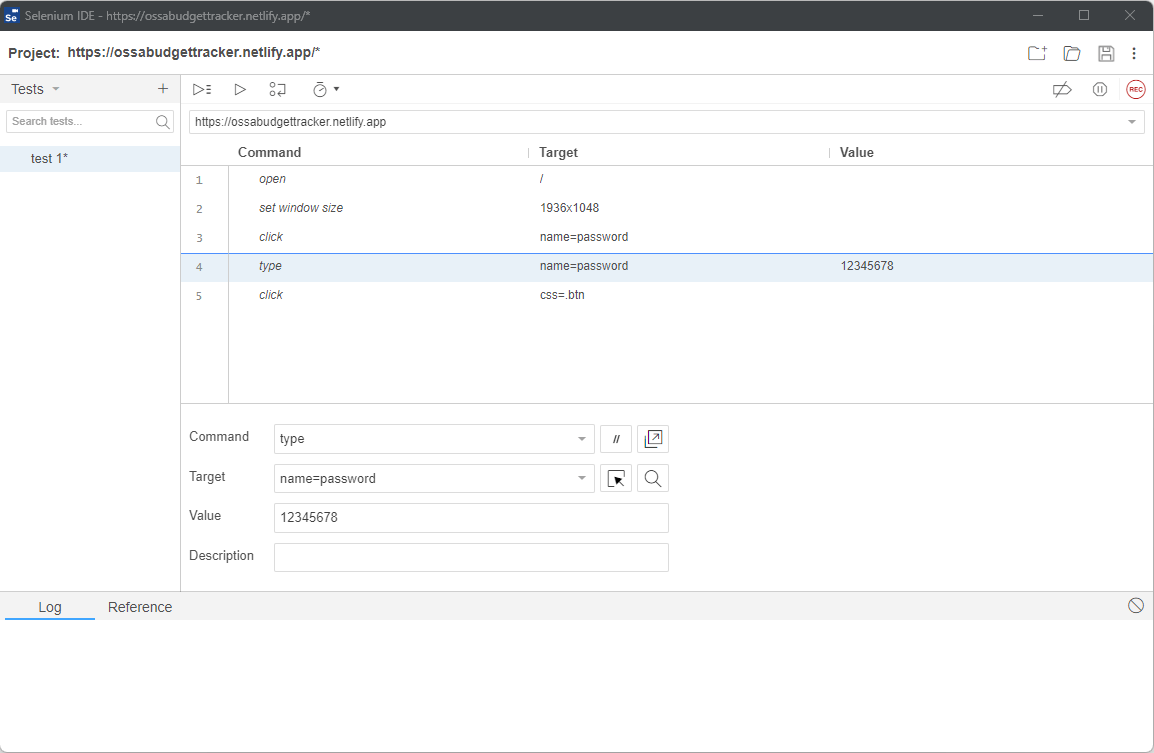Click Find target in page magnifier
1154x753 pixels.
click(653, 479)
